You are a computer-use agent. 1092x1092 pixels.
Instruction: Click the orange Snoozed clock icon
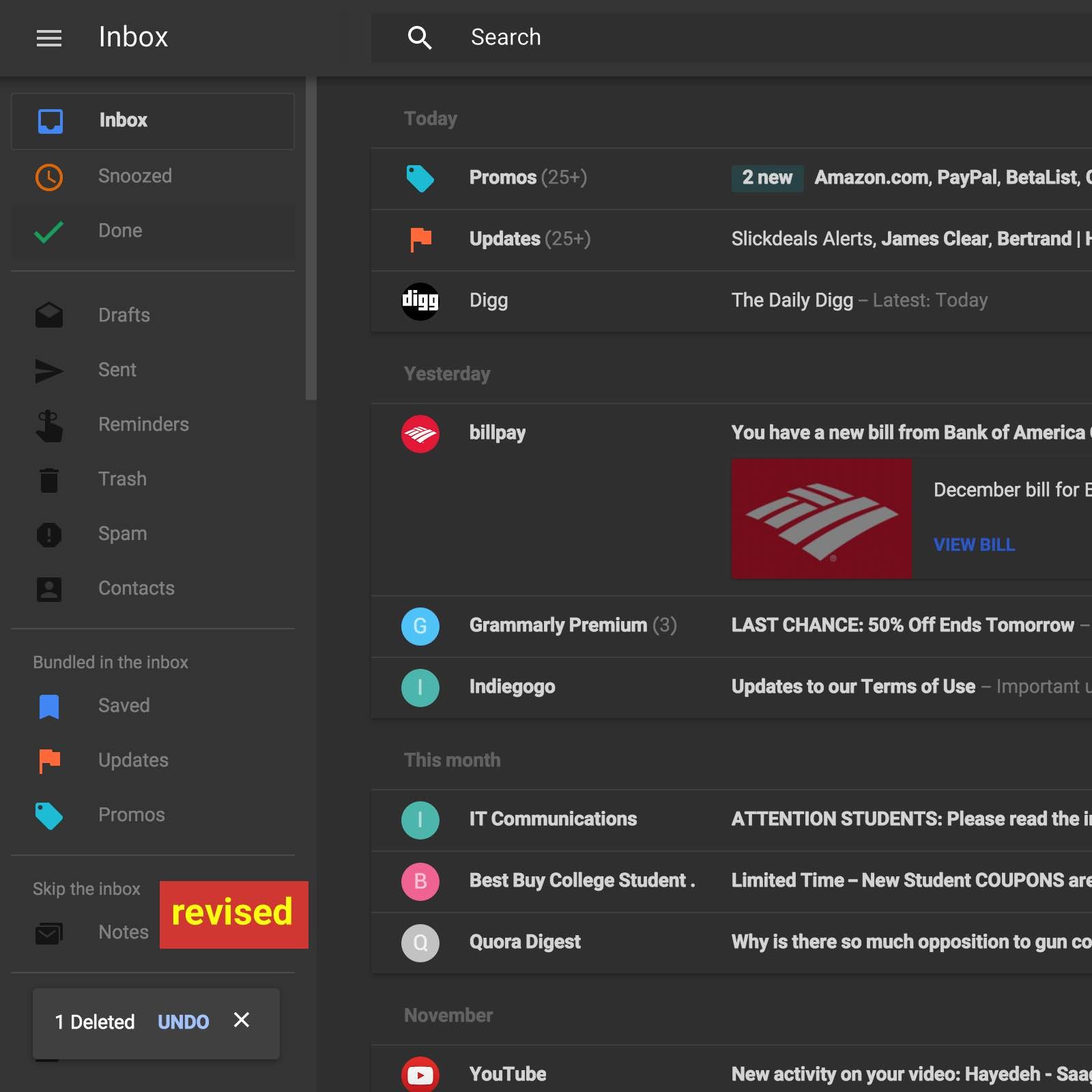pos(49,177)
